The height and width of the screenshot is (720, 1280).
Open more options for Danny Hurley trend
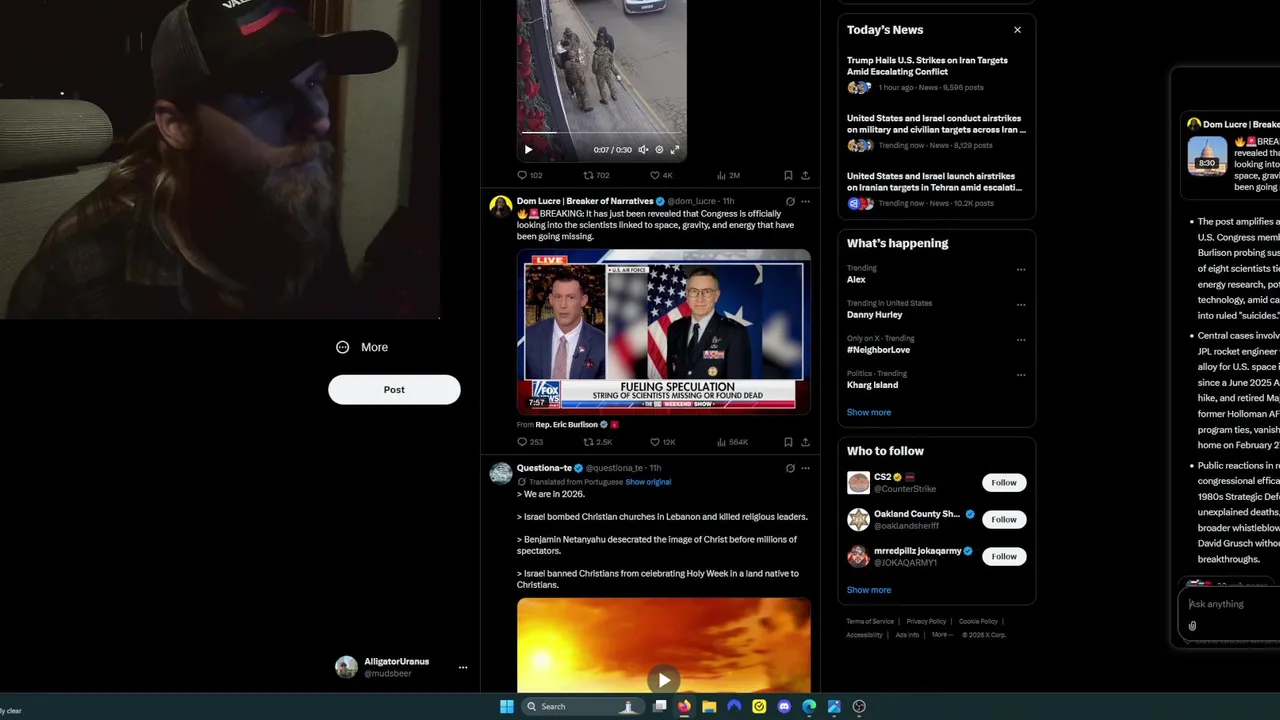pos(1021,304)
